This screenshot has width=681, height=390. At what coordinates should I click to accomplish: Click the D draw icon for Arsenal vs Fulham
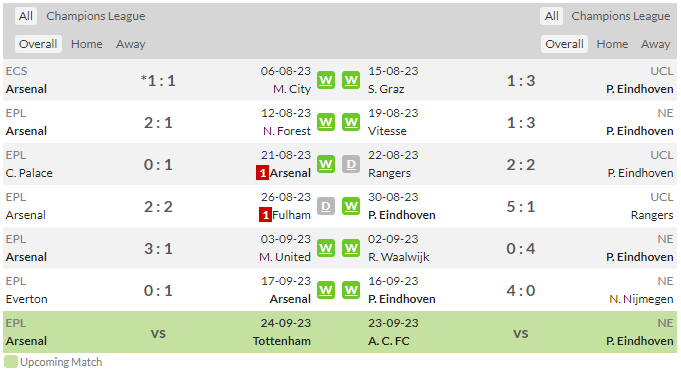point(326,206)
